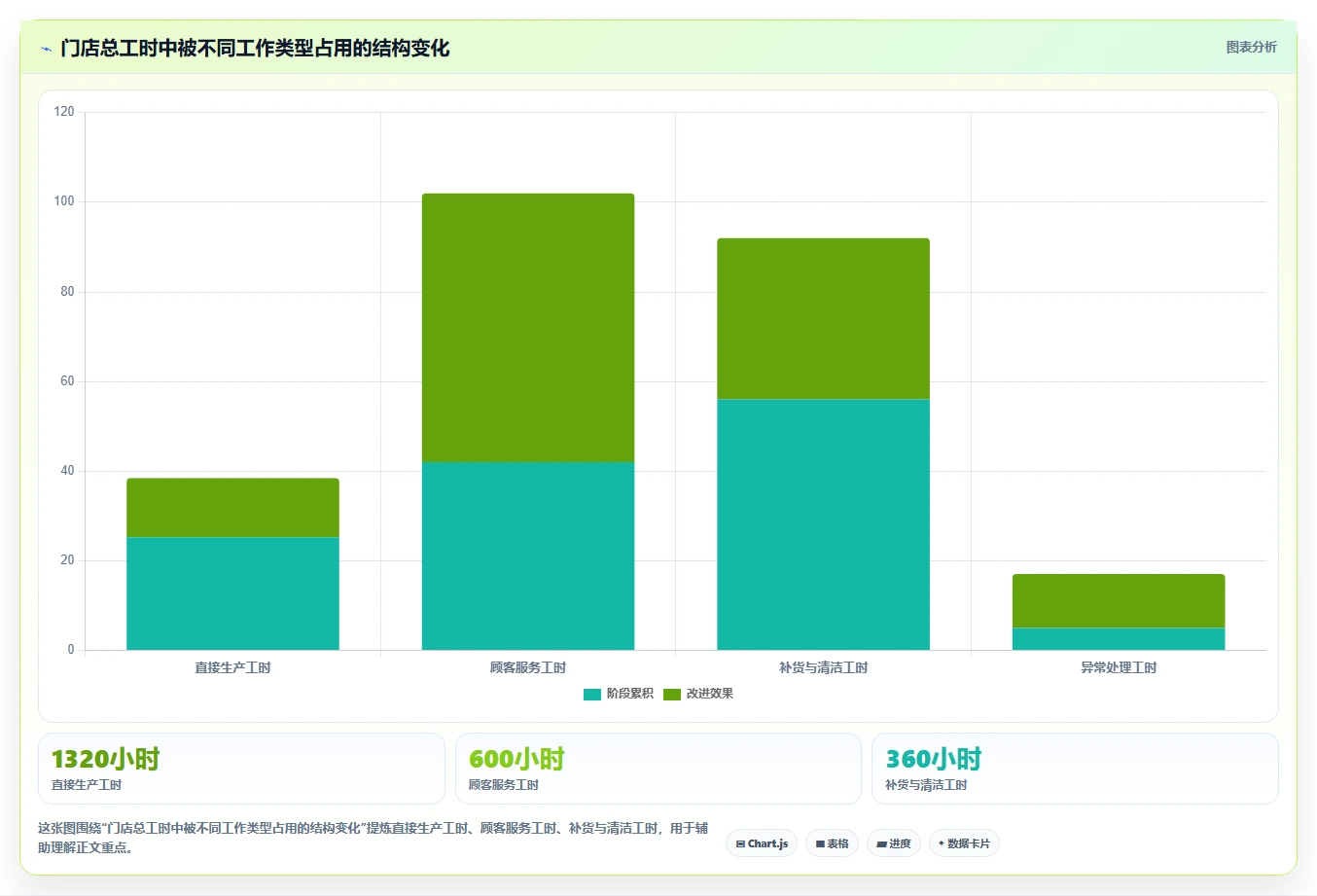This screenshot has height=896, width=1317.
Task: Click the green 改进效果 legend swatch
Action: [672, 694]
